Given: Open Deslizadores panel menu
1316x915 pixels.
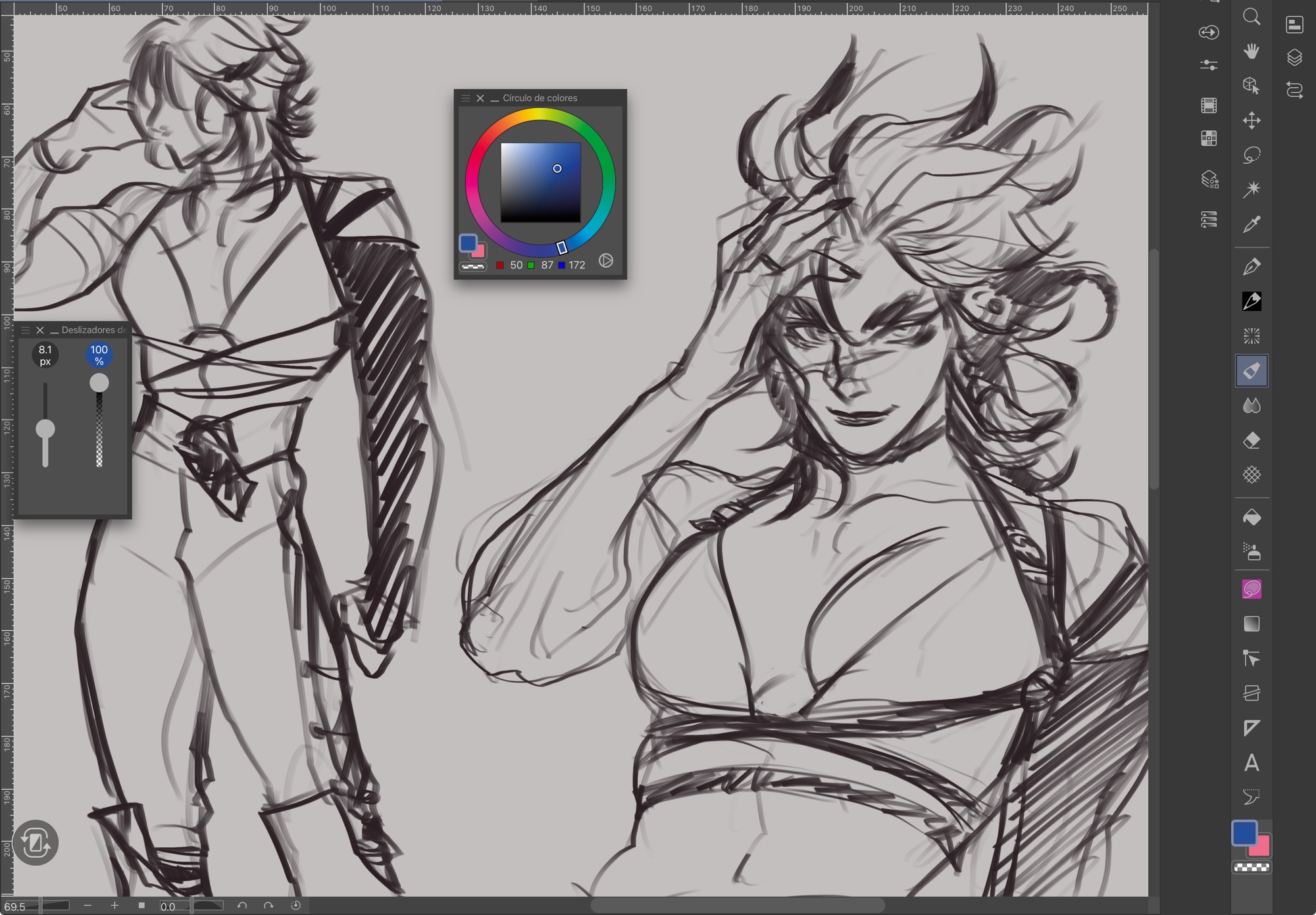Looking at the screenshot, I should point(26,330).
